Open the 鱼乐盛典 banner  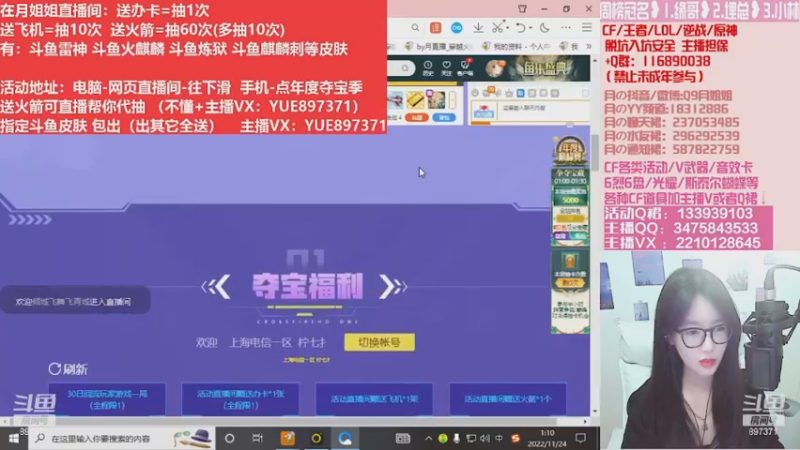(x=547, y=68)
